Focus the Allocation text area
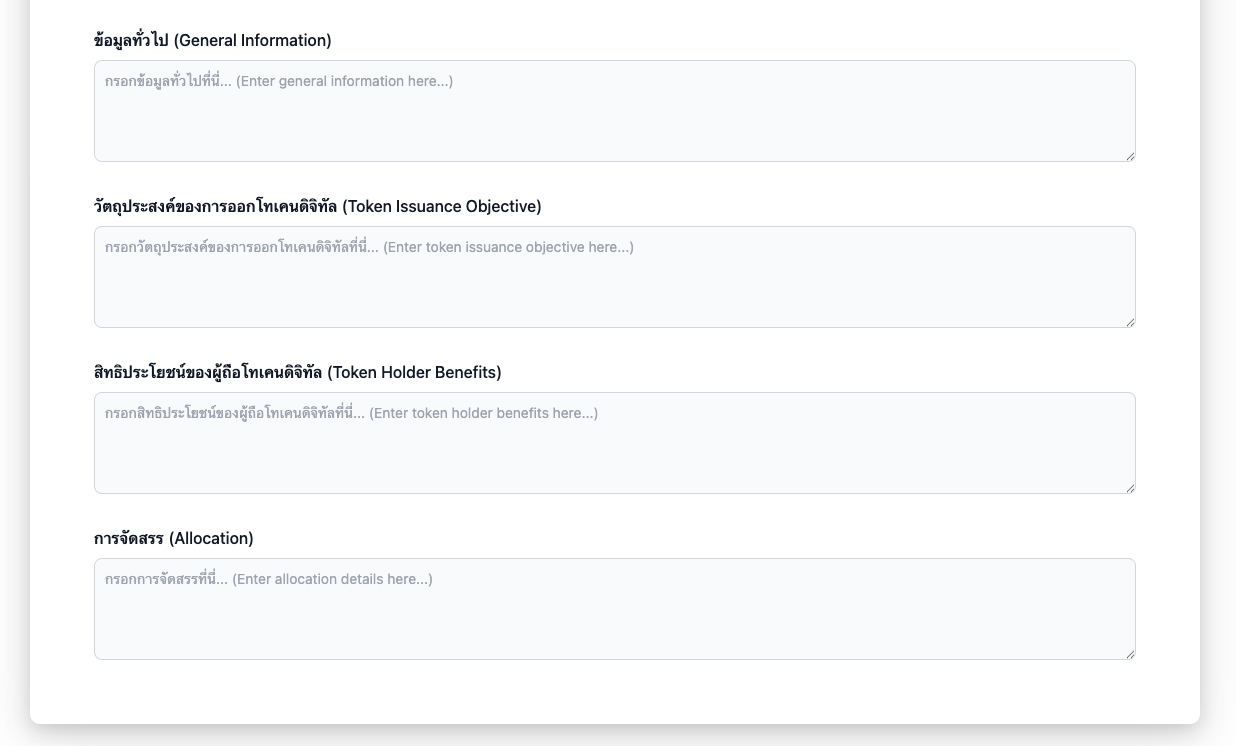This screenshot has height=746, width=1236. (x=614, y=618)
